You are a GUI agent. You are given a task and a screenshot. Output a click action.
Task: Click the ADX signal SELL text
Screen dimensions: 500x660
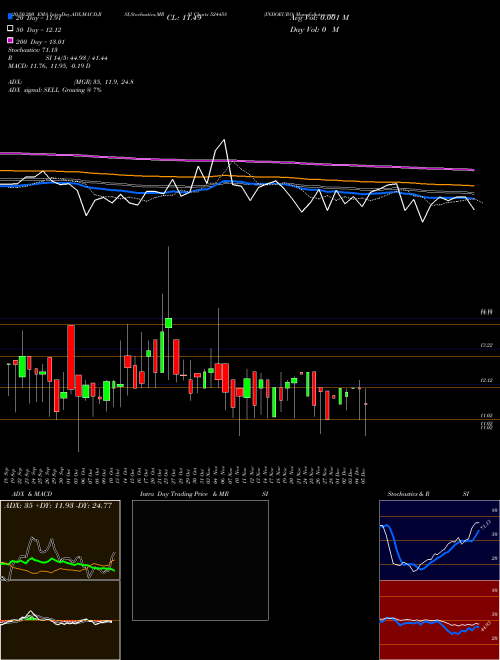point(55,90)
